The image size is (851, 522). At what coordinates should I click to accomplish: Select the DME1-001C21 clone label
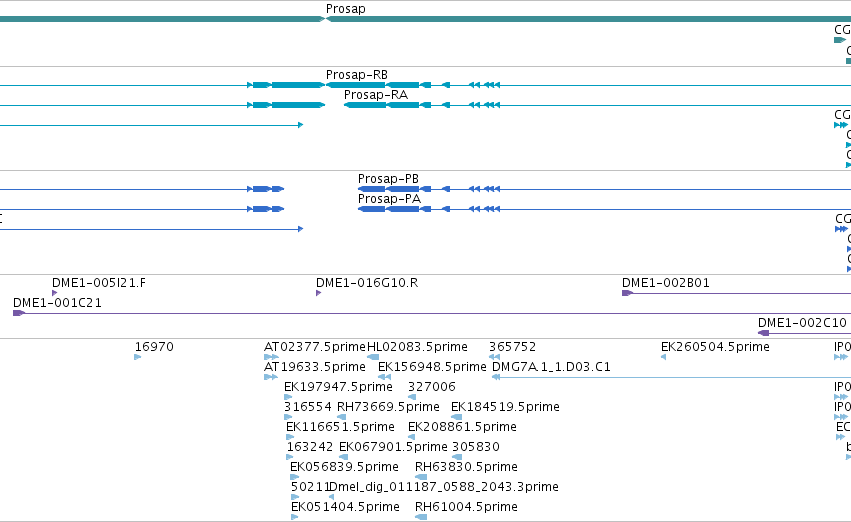click(x=57, y=303)
